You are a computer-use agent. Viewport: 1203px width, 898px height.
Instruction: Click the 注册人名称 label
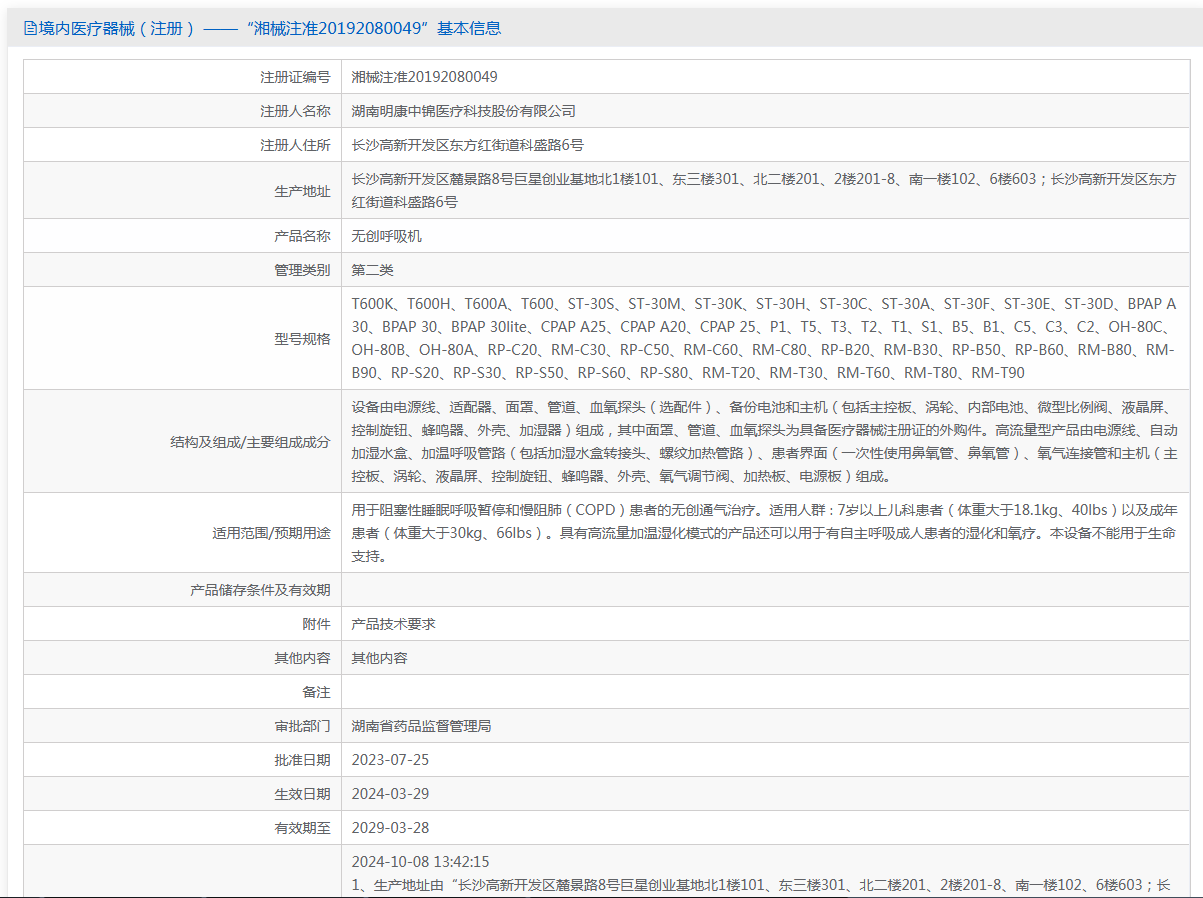(295, 111)
